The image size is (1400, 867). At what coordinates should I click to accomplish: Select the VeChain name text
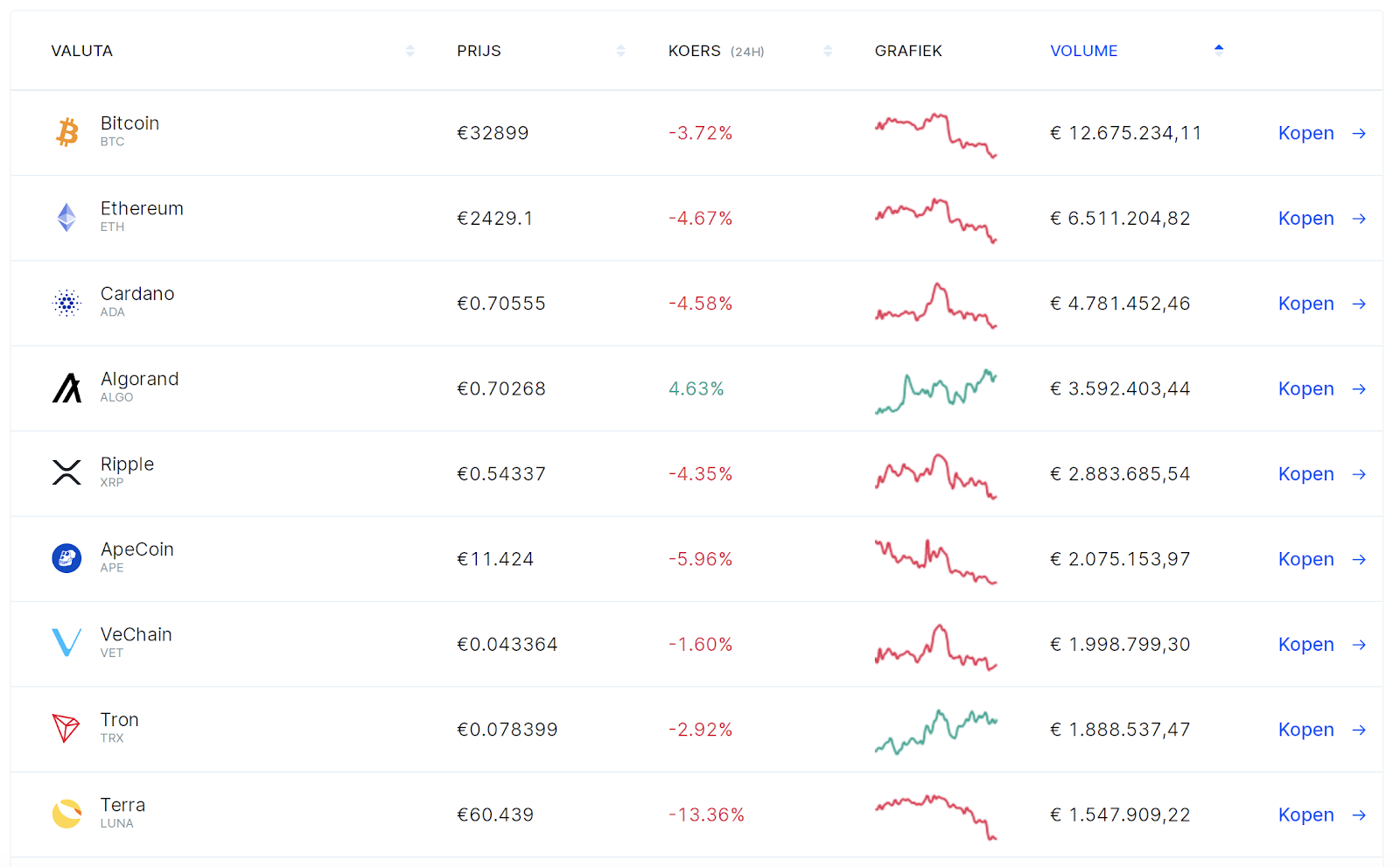136,634
